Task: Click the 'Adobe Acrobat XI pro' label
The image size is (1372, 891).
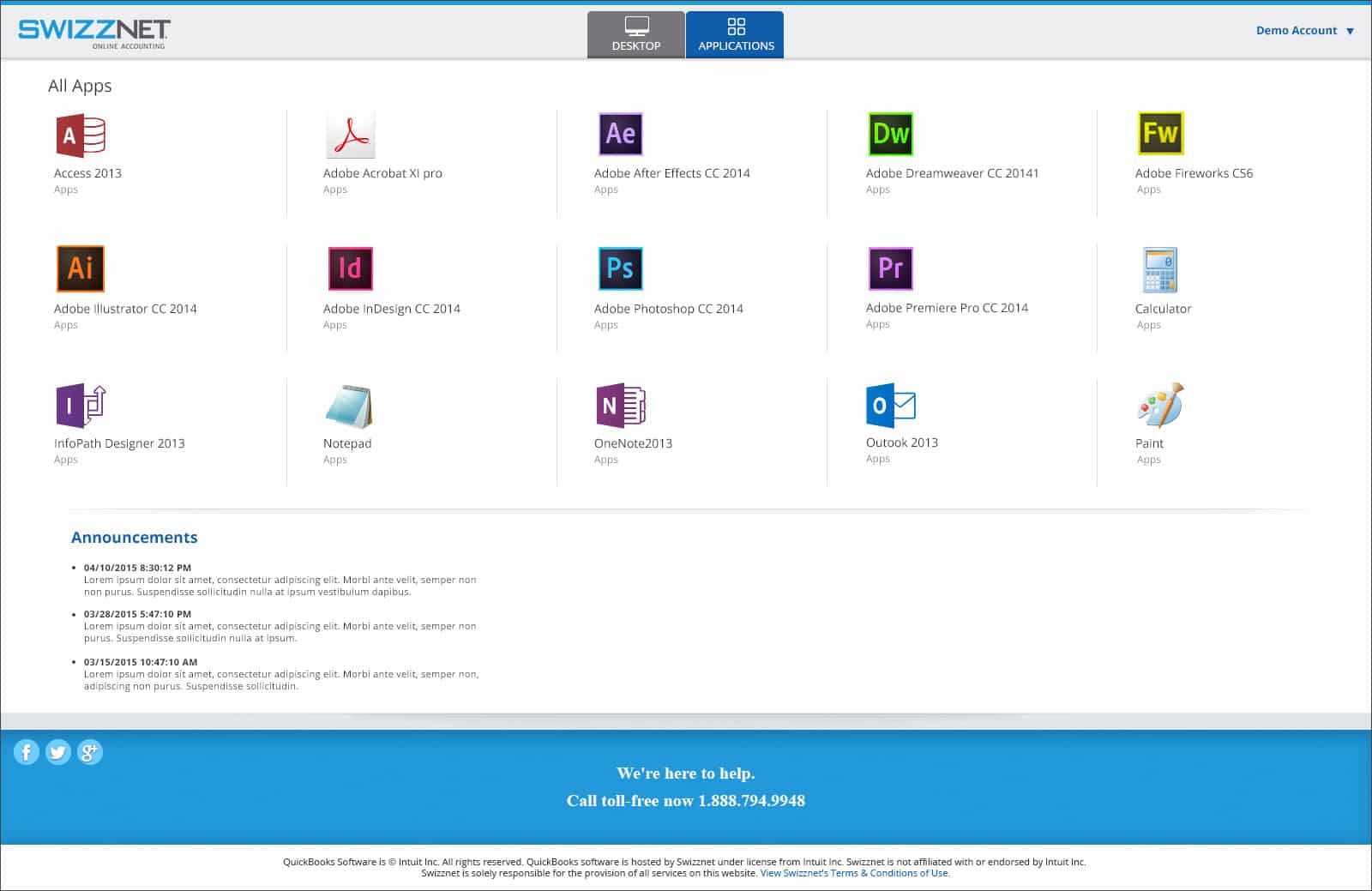Action: point(382,173)
